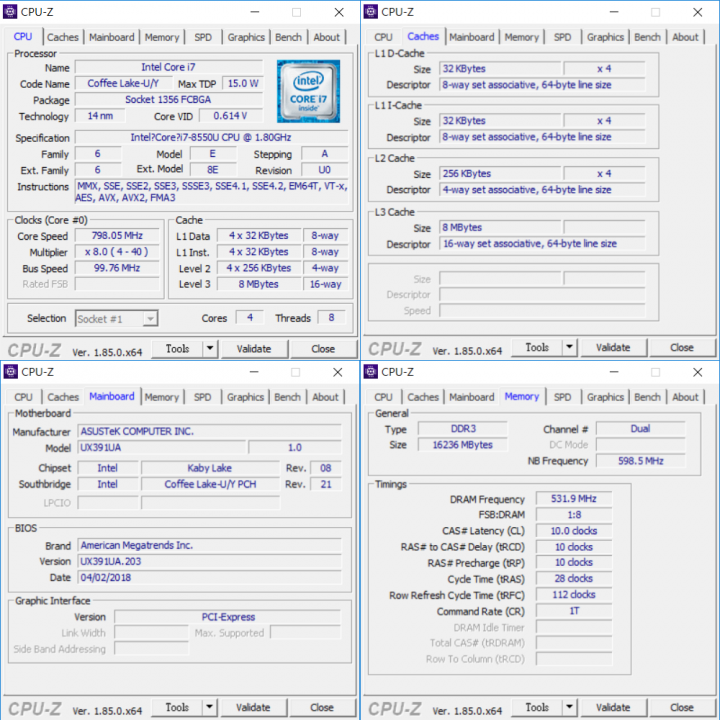The width and height of the screenshot is (720, 720).
Task: Expand Tools arrow in CPU tab window
Action: click(x=210, y=349)
